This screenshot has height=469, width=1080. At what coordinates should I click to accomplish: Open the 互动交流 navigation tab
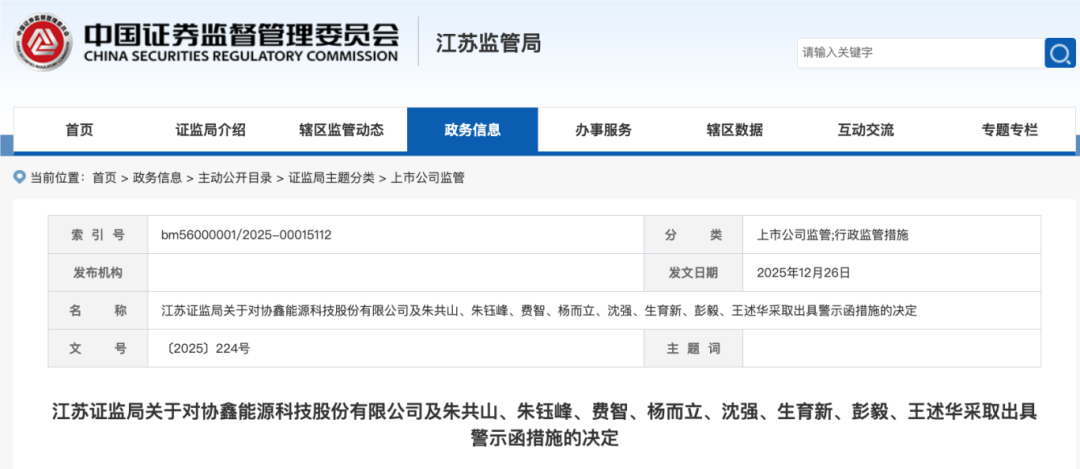865,129
